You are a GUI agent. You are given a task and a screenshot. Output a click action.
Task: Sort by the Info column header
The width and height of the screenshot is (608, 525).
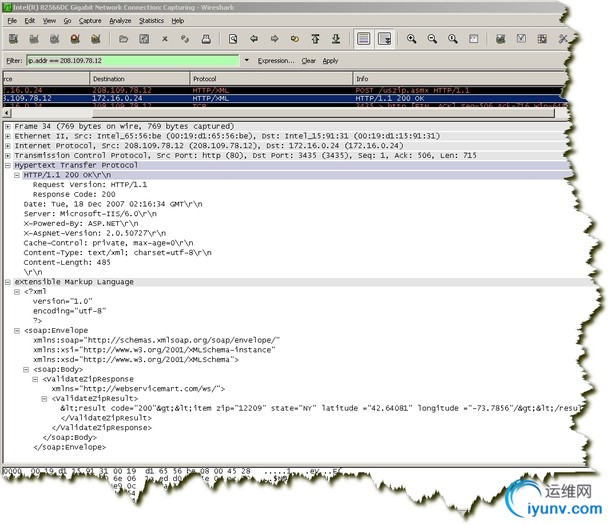459,79
